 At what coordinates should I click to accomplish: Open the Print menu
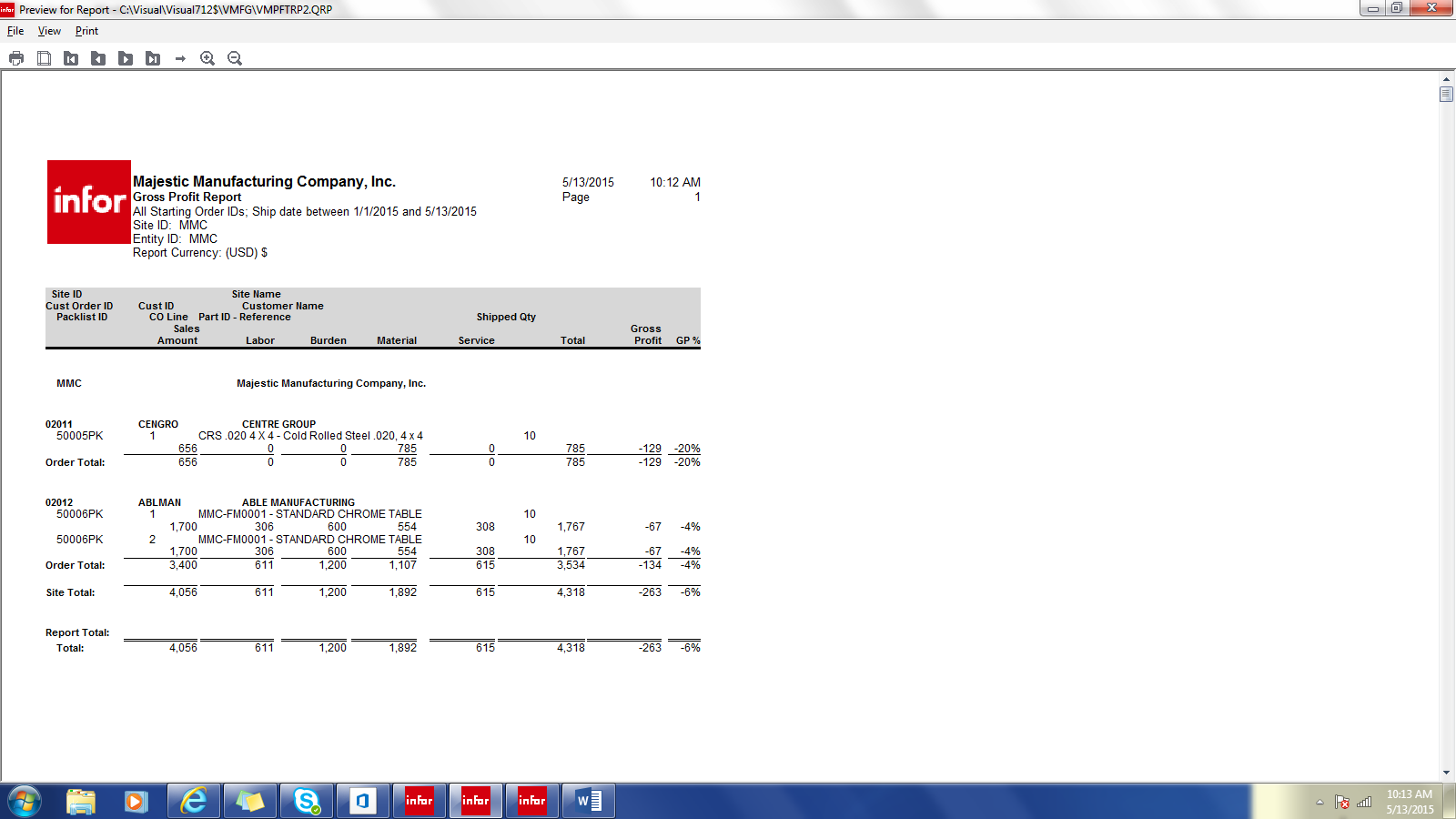86,31
